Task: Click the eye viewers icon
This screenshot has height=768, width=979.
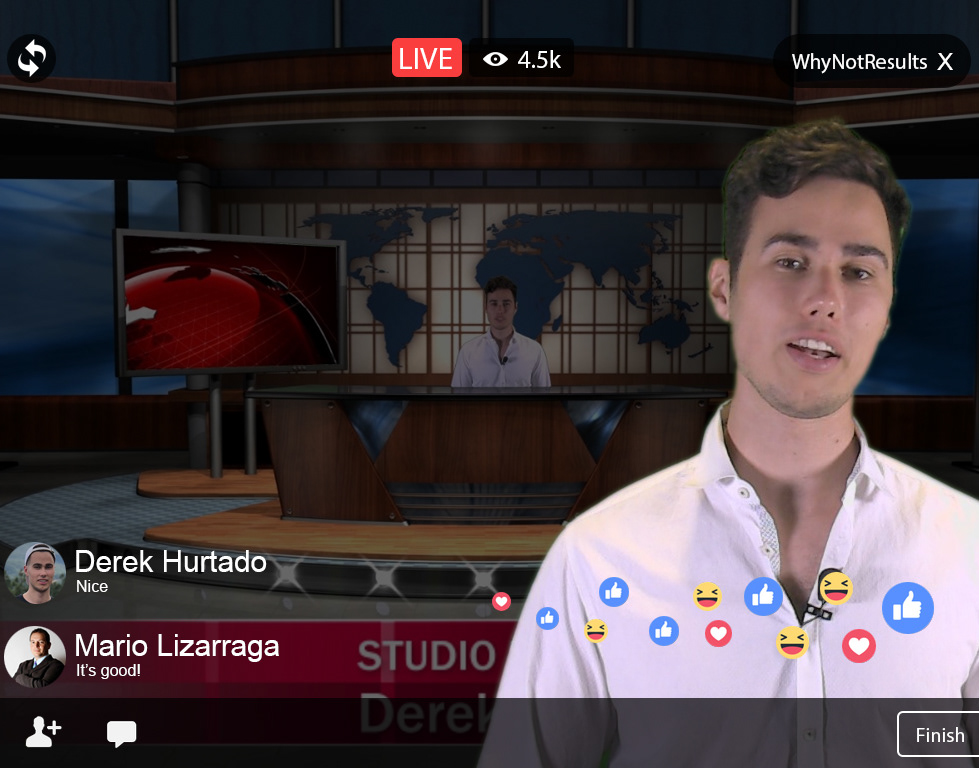Action: (495, 59)
